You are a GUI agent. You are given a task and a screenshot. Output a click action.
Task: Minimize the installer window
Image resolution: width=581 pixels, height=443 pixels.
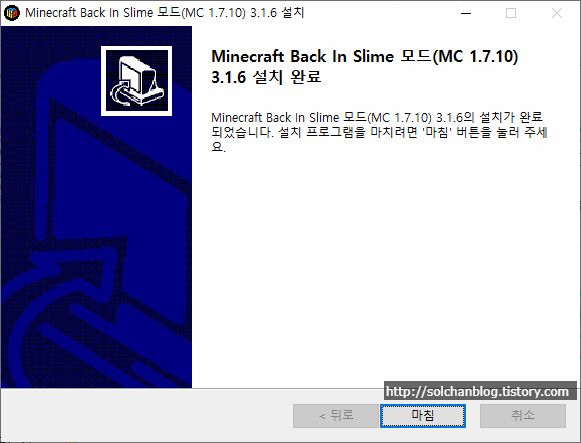466,13
